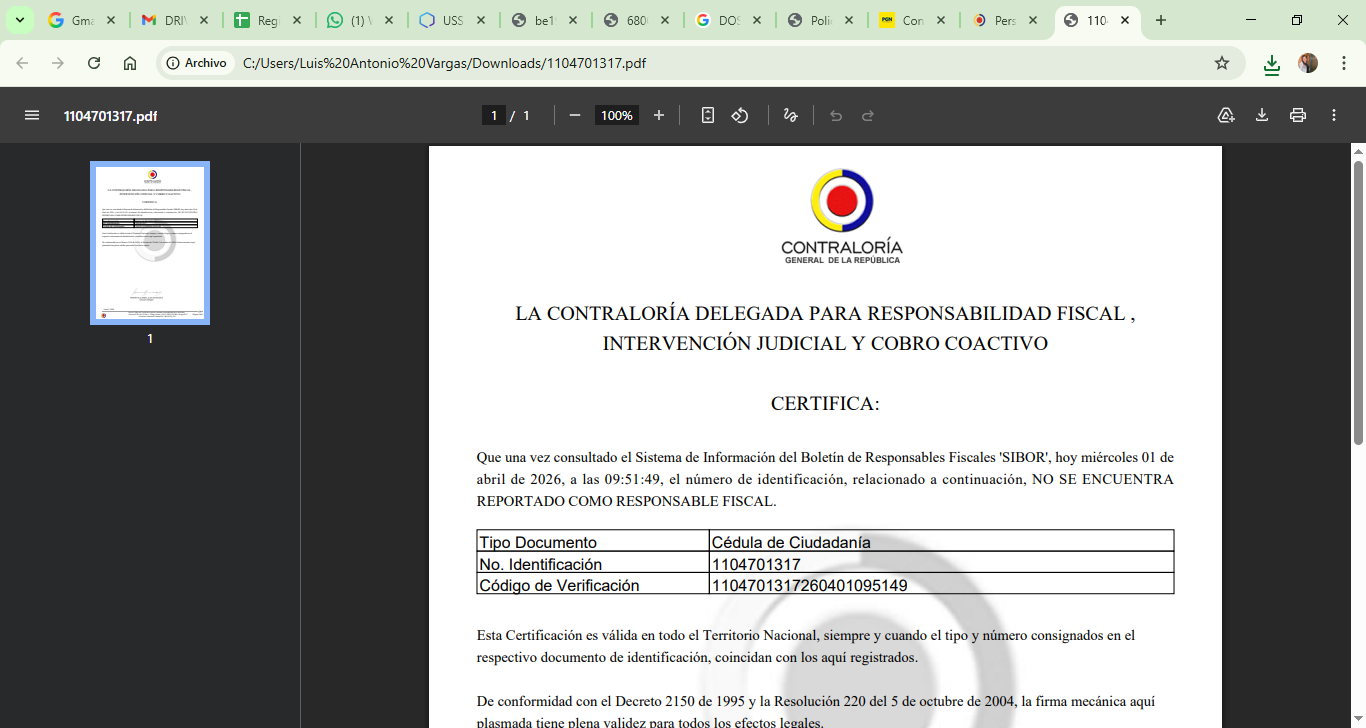Open a new browser tab
Viewport: 1366px width, 728px height.
coord(1161,20)
